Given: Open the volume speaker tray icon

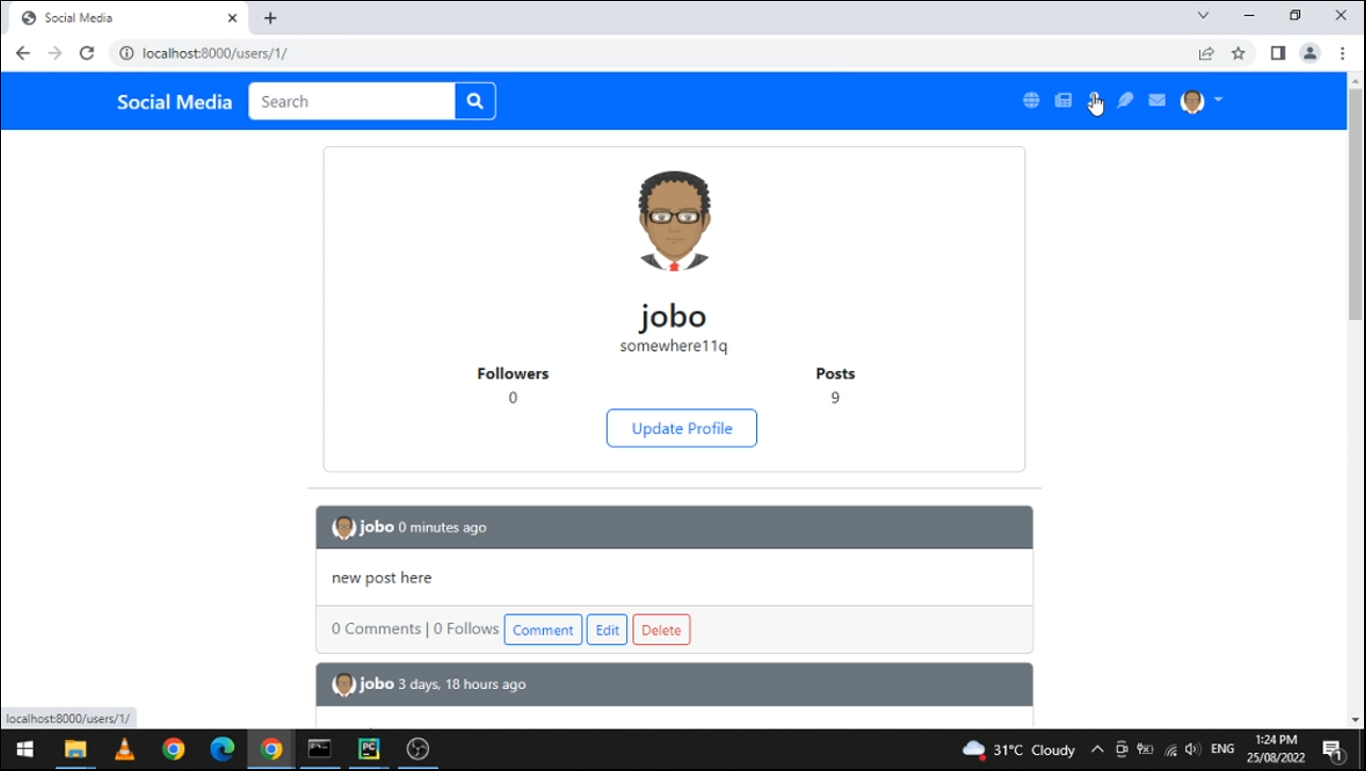Looking at the screenshot, I should coord(1192,750).
